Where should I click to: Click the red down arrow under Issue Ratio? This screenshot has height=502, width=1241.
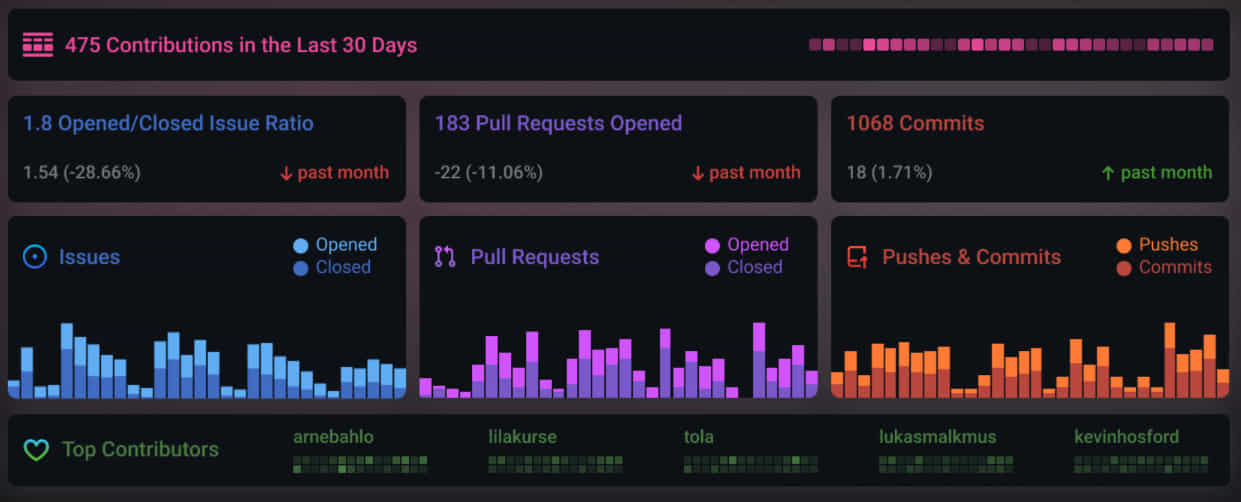click(x=286, y=173)
